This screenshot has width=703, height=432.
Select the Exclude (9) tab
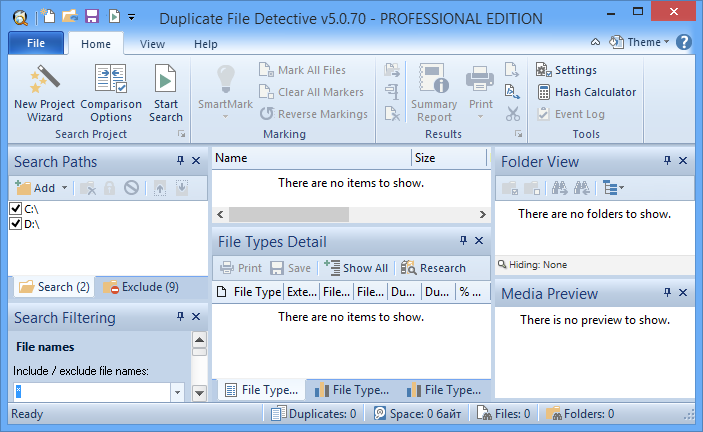(x=141, y=287)
